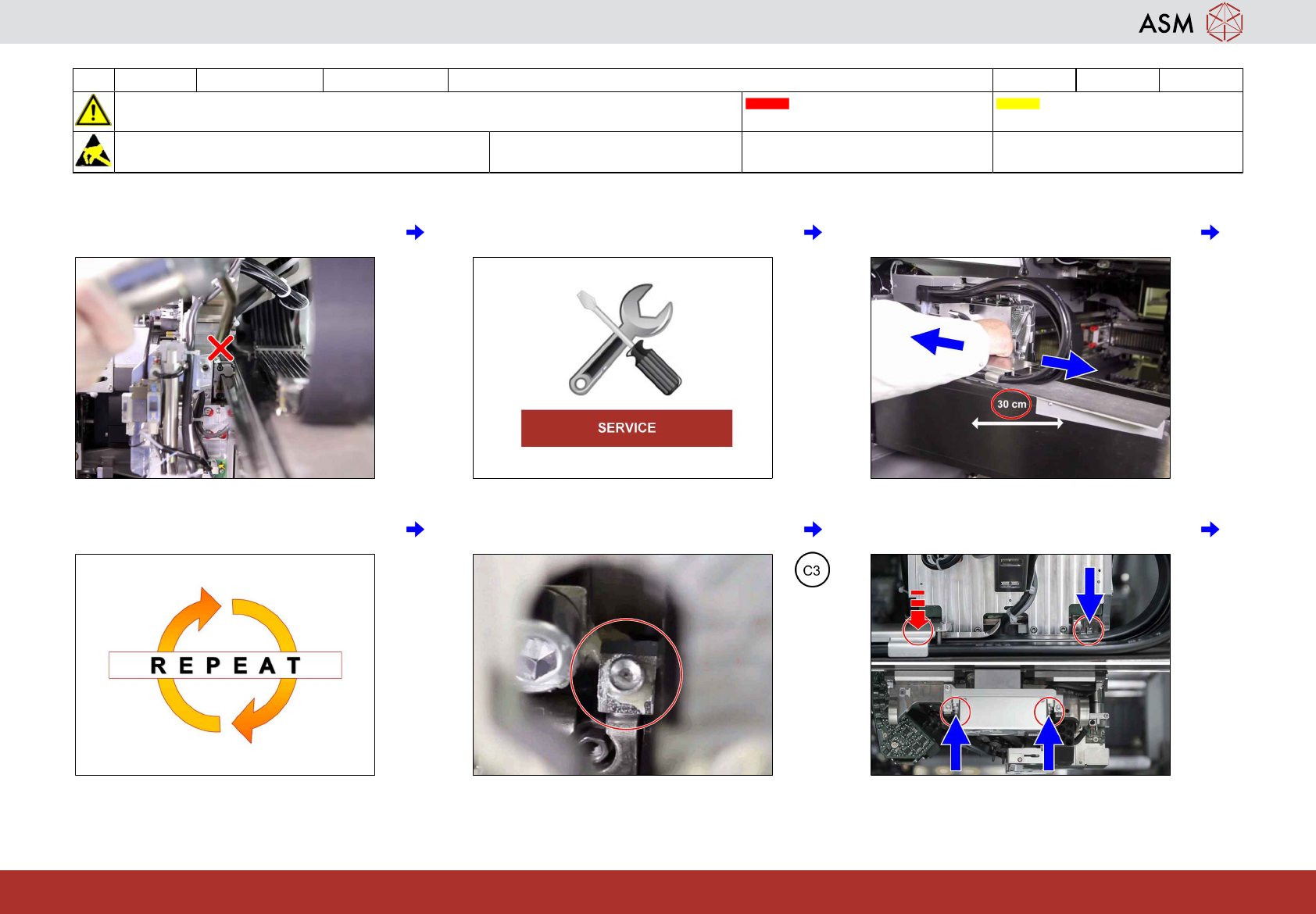Click the wrench and screwdriver service icon
Image resolution: width=1316 pixels, height=914 pixels.
click(625, 339)
